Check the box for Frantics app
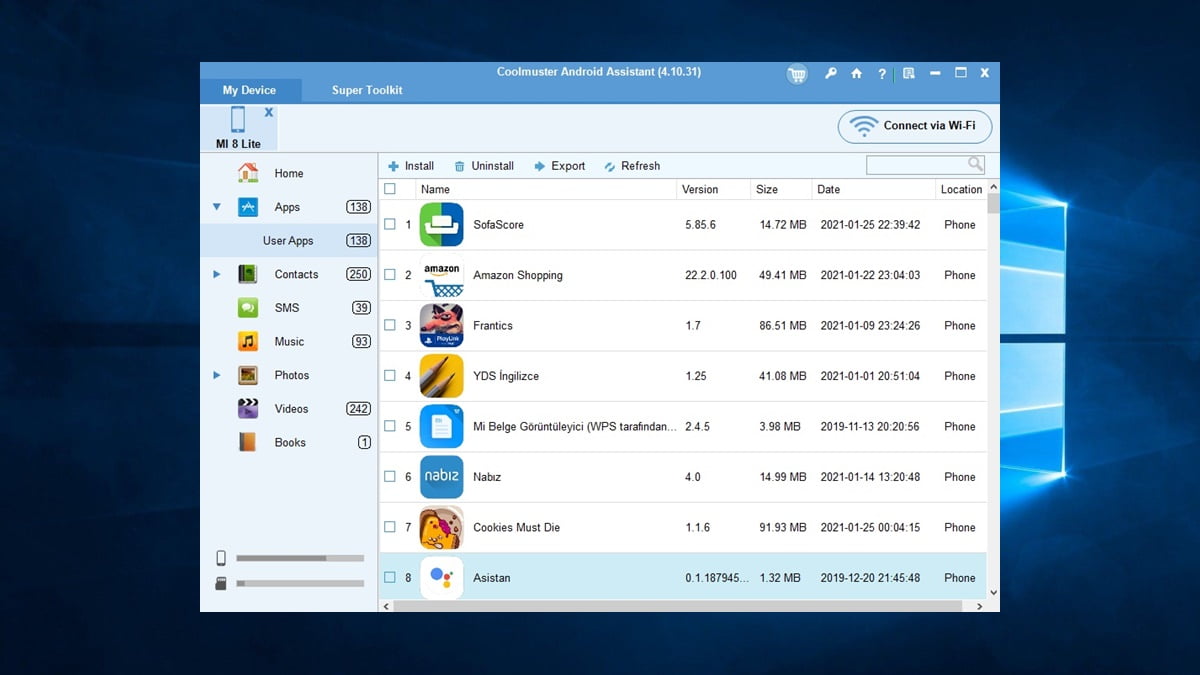 click(x=390, y=325)
